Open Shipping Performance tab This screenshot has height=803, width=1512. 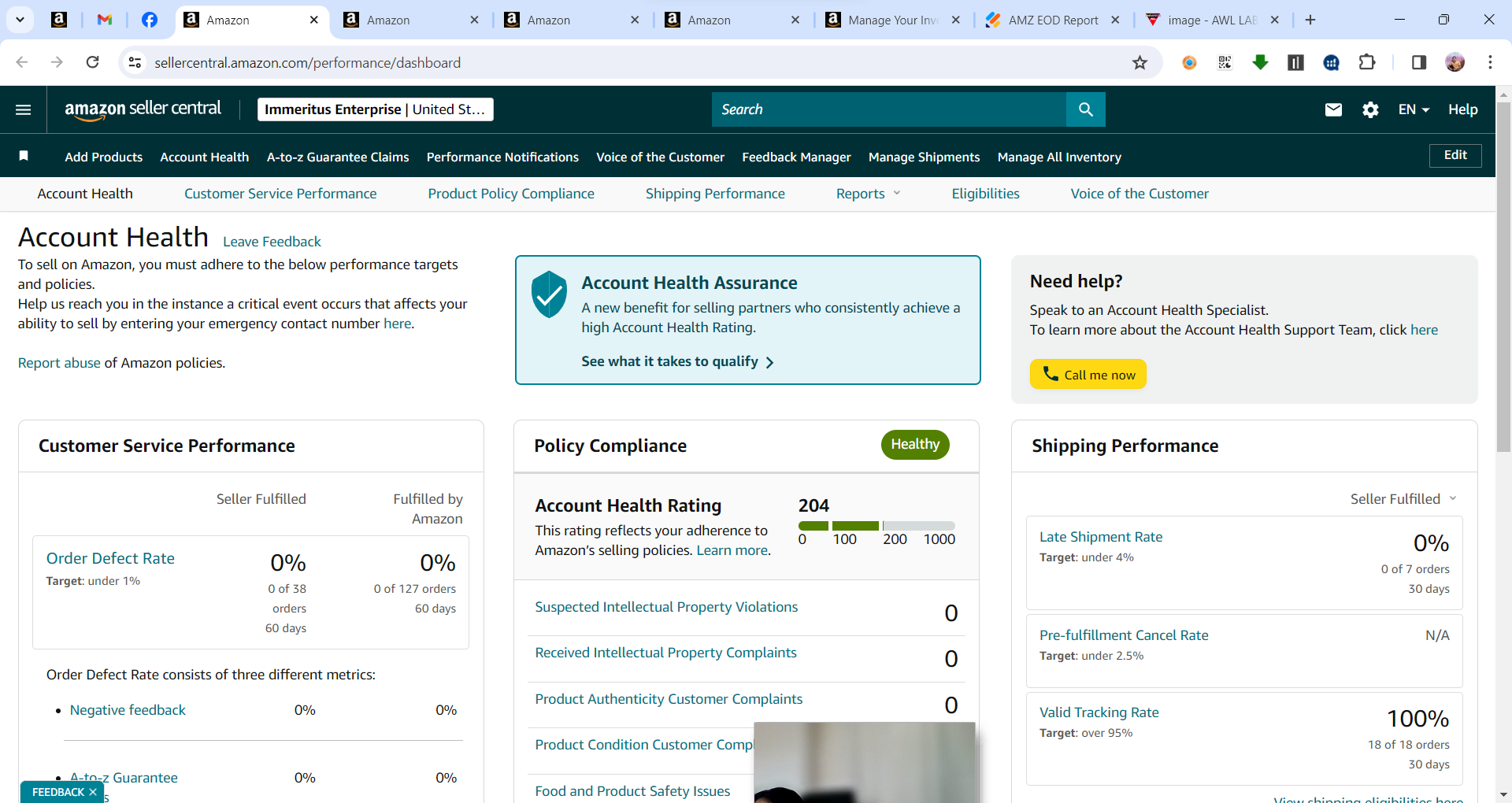point(715,194)
